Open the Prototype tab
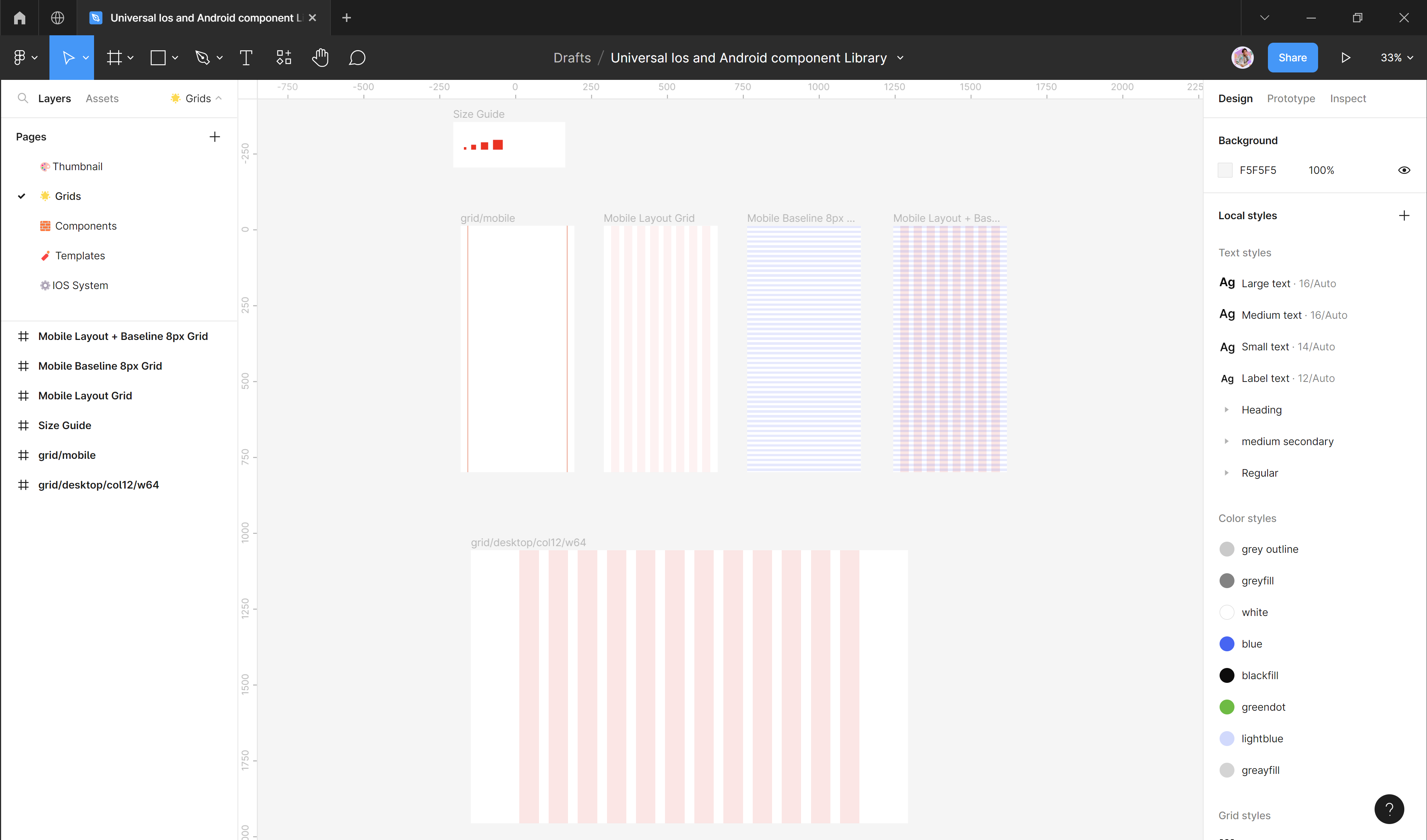 coord(1291,98)
